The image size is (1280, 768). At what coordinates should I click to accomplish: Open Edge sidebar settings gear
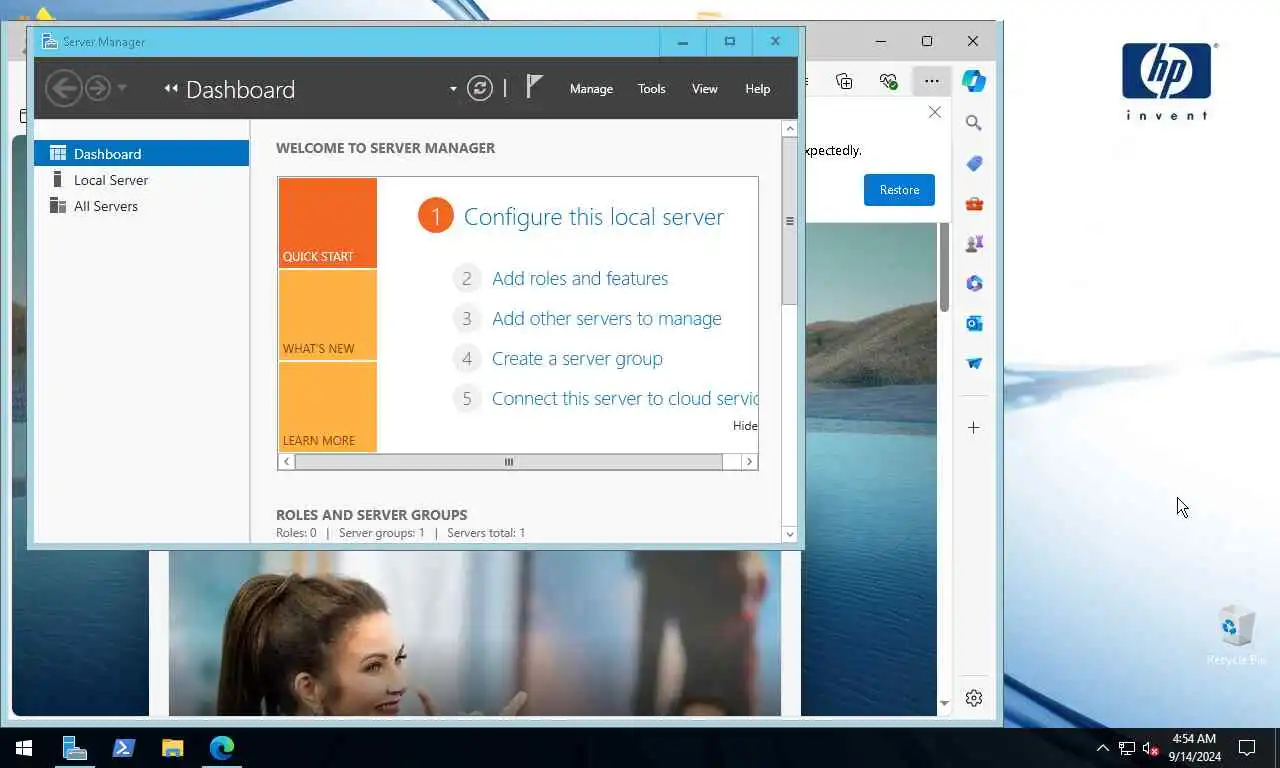(x=974, y=698)
